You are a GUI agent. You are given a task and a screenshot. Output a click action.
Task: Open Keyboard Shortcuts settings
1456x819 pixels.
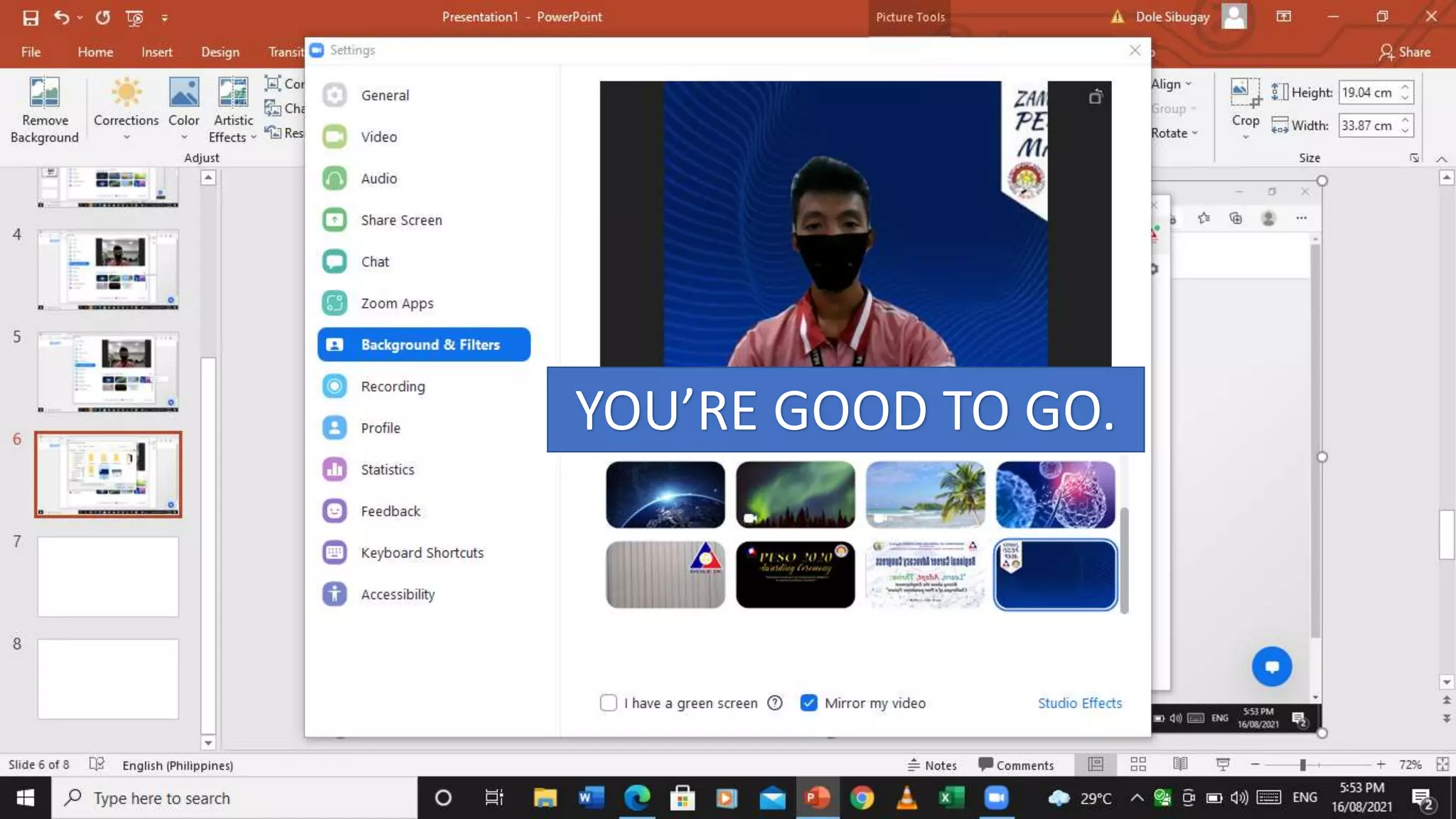422,552
